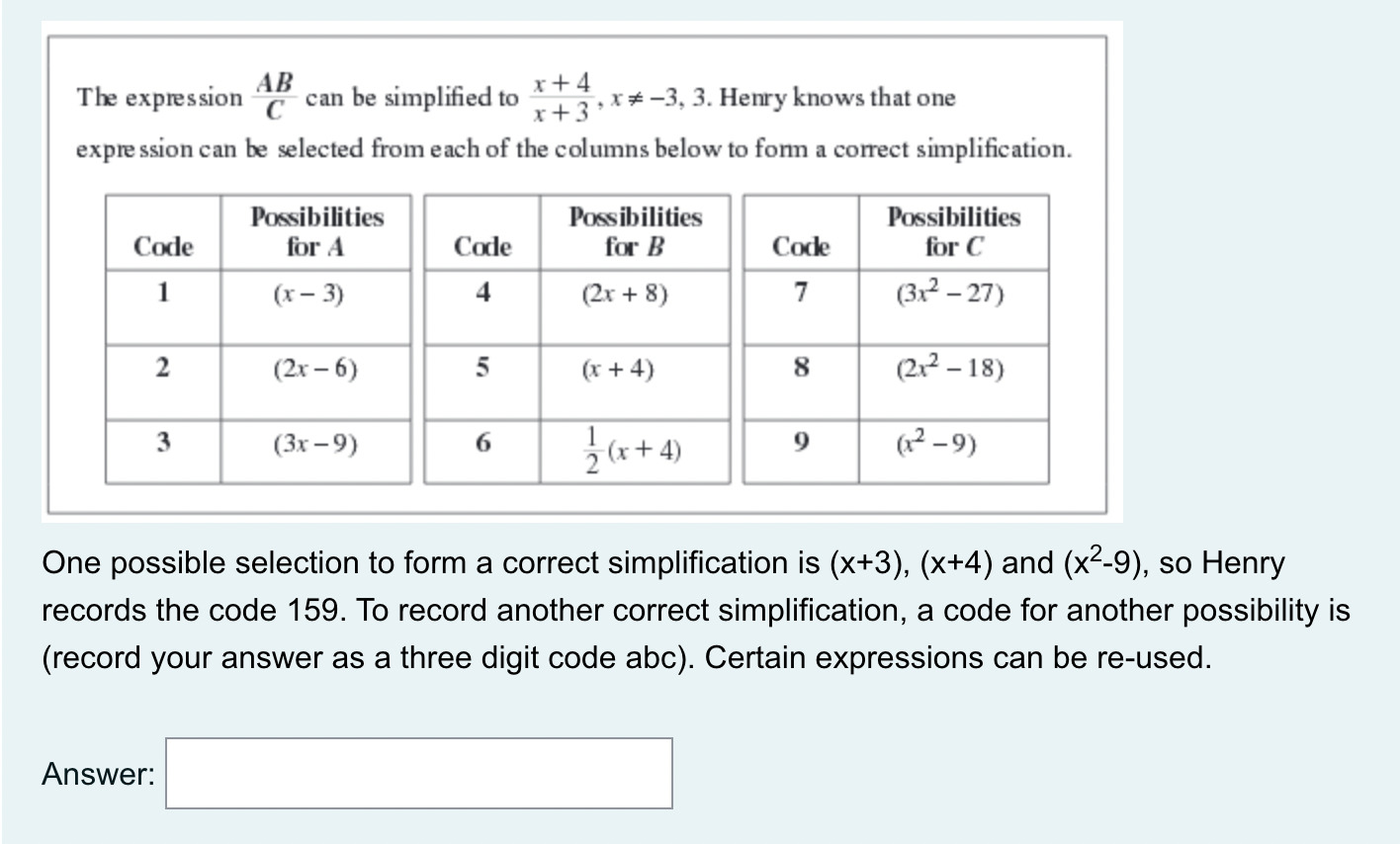The image size is (1400, 844).
Task: Click the Possibilities for B column header
Action: [x=635, y=232]
